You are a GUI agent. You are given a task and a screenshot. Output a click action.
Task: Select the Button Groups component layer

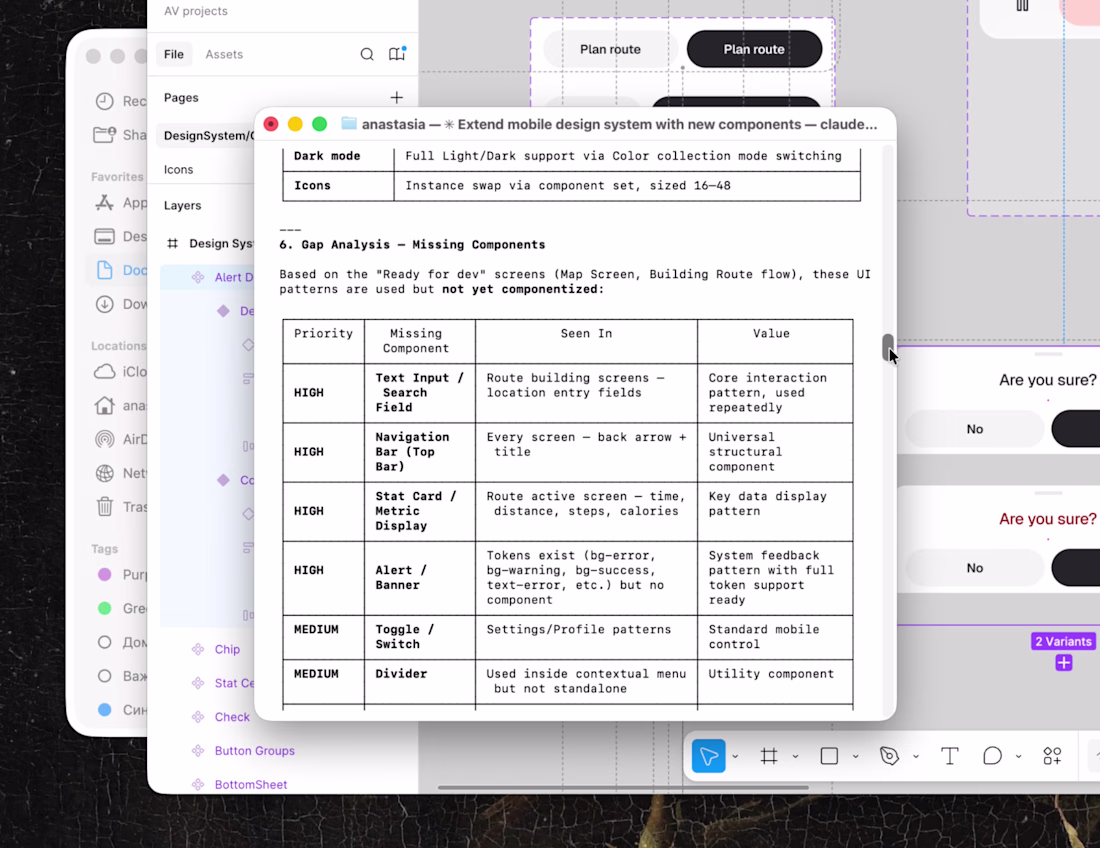(255, 751)
